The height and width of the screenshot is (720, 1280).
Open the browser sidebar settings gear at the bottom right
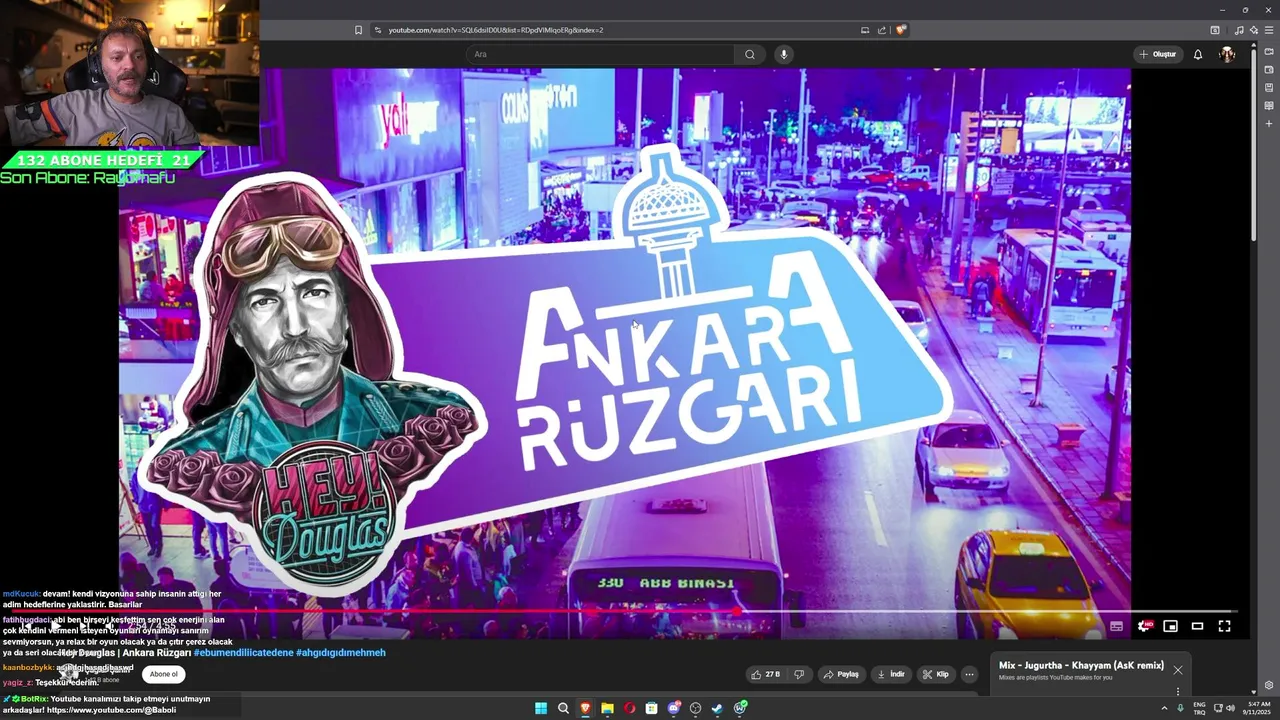click(1269, 685)
